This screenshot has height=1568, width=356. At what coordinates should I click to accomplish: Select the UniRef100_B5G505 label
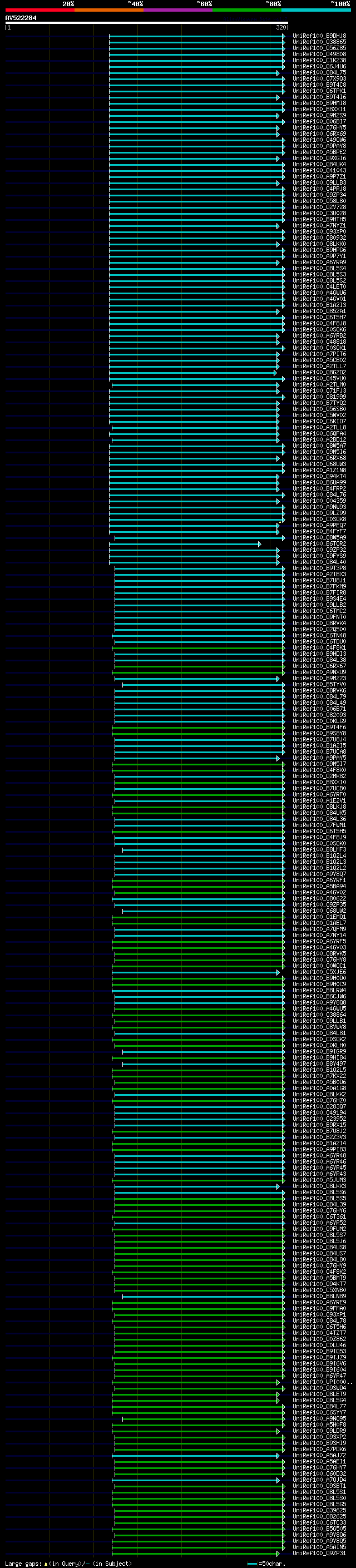(319, 1529)
